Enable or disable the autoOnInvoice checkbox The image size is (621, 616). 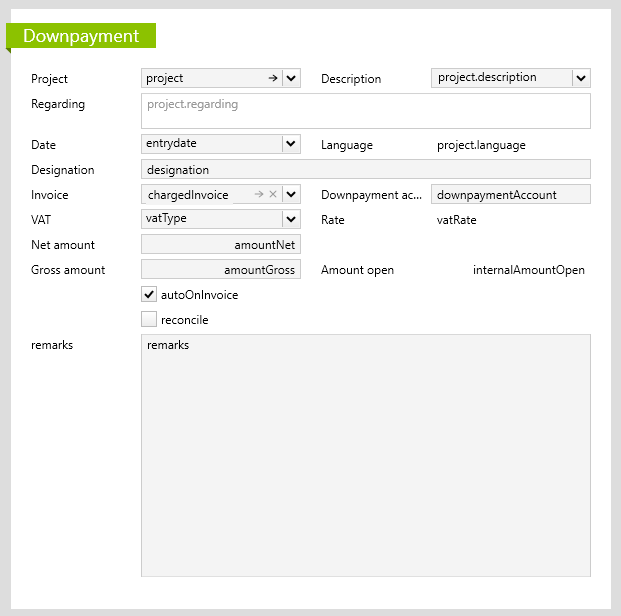coord(149,295)
